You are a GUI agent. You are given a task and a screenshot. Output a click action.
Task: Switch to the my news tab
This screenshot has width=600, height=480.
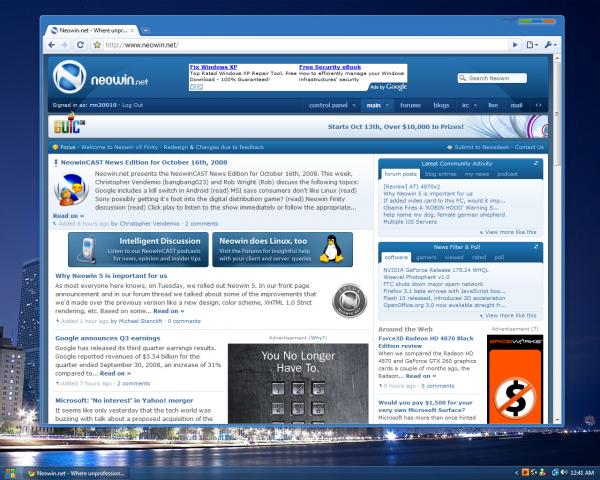coord(477,174)
